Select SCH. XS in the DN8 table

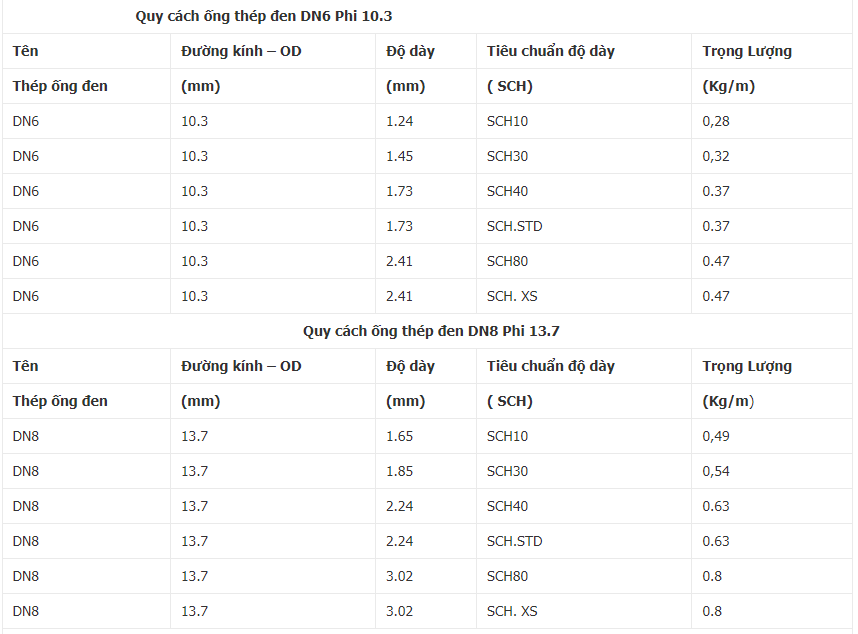tap(512, 611)
